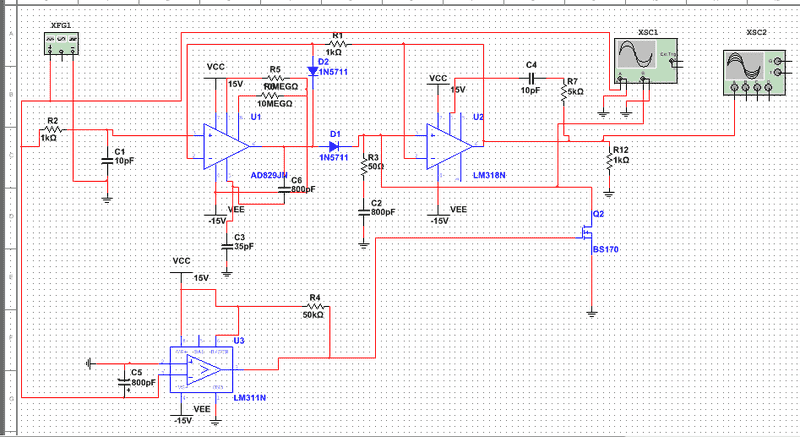This screenshot has width=800, height=437.
Task: Select the XFG1 function generator instrument
Action: [62, 43]
